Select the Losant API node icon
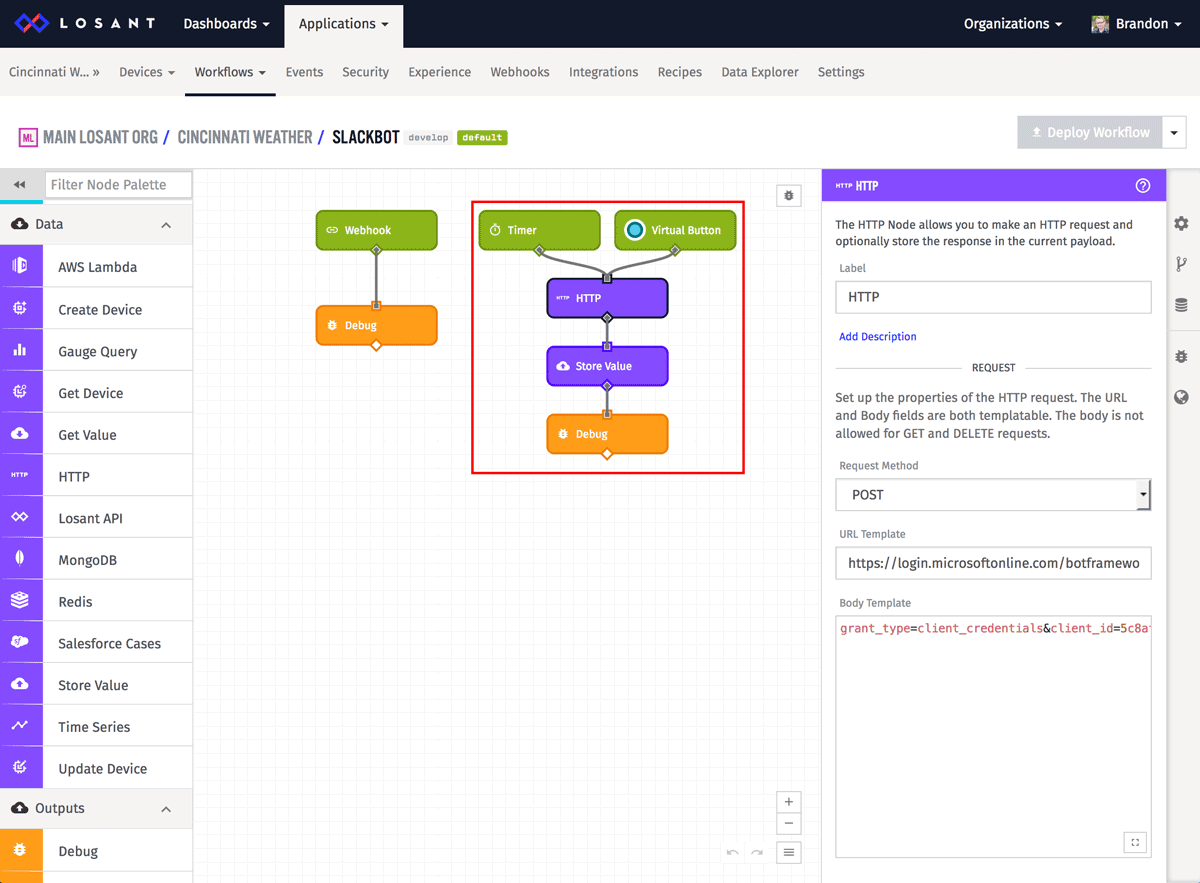1200x883 pixels. (20, 518)
